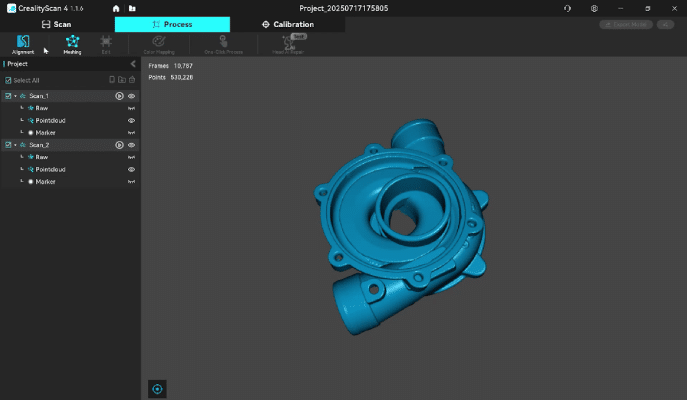Click the Project panel title
Viewport: 687px width, 400px height.
point(17,64)
